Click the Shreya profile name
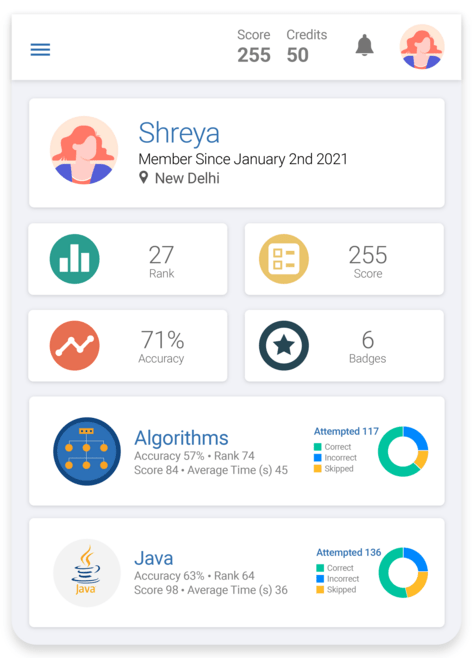The image size is (473, 658). click(179, 133)
